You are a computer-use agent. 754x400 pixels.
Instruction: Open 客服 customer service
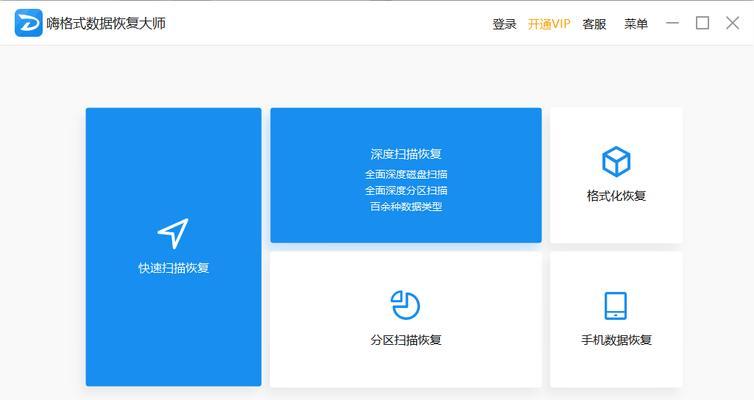click(x=594, y=24)
